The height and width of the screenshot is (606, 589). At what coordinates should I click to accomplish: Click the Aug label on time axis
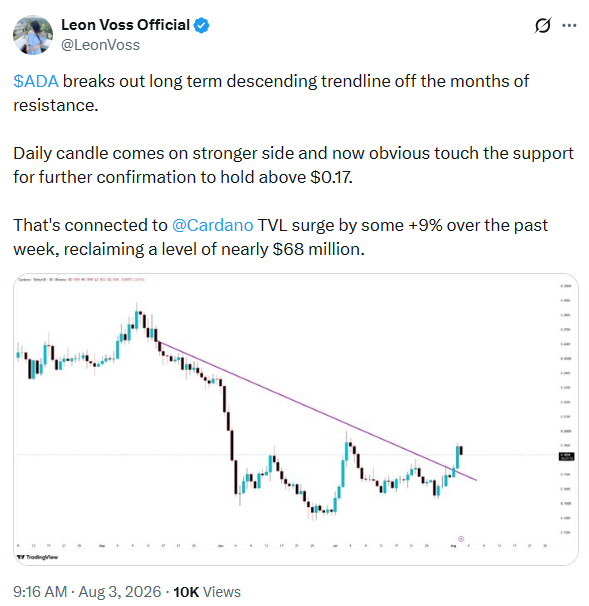pyautogui.click(x=453, y=546)
